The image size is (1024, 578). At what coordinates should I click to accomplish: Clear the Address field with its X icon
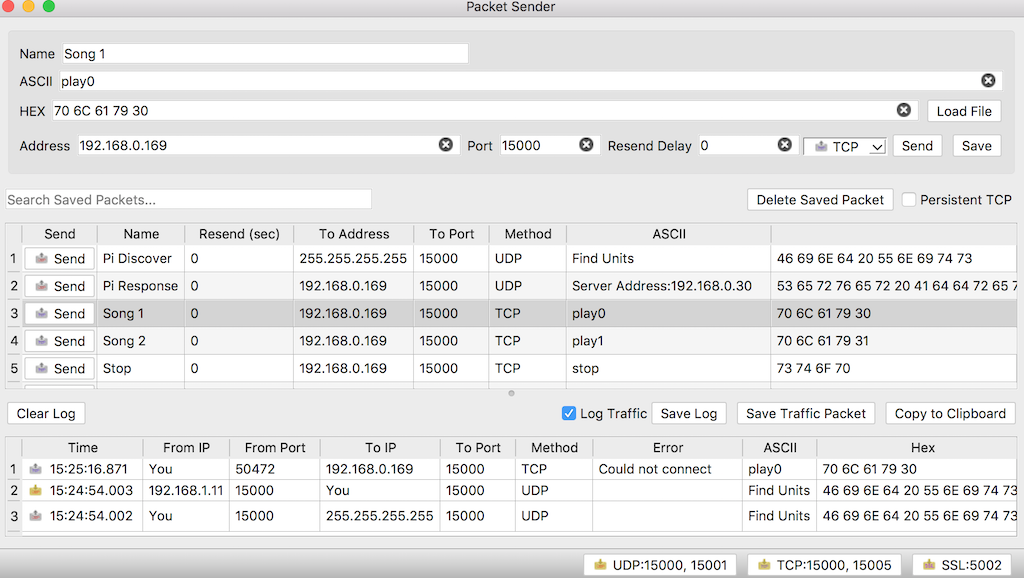tap(445, 144)
